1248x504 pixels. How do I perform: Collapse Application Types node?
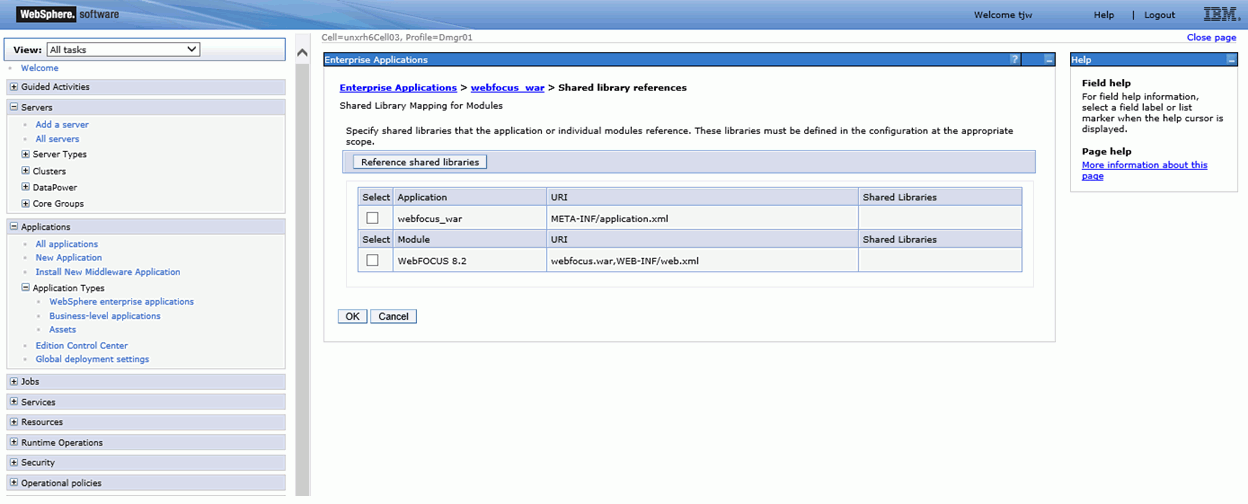click(25, 288)
